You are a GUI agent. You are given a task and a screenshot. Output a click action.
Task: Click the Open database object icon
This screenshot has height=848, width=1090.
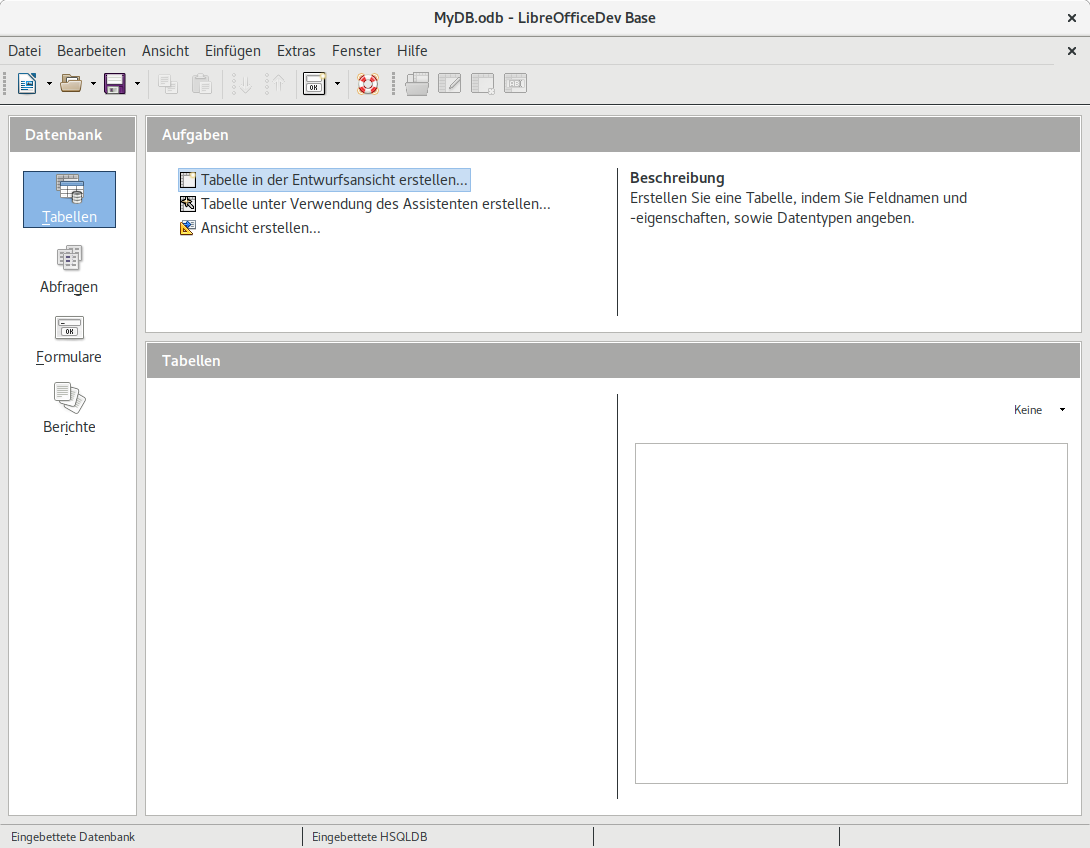tap(417, 84)
